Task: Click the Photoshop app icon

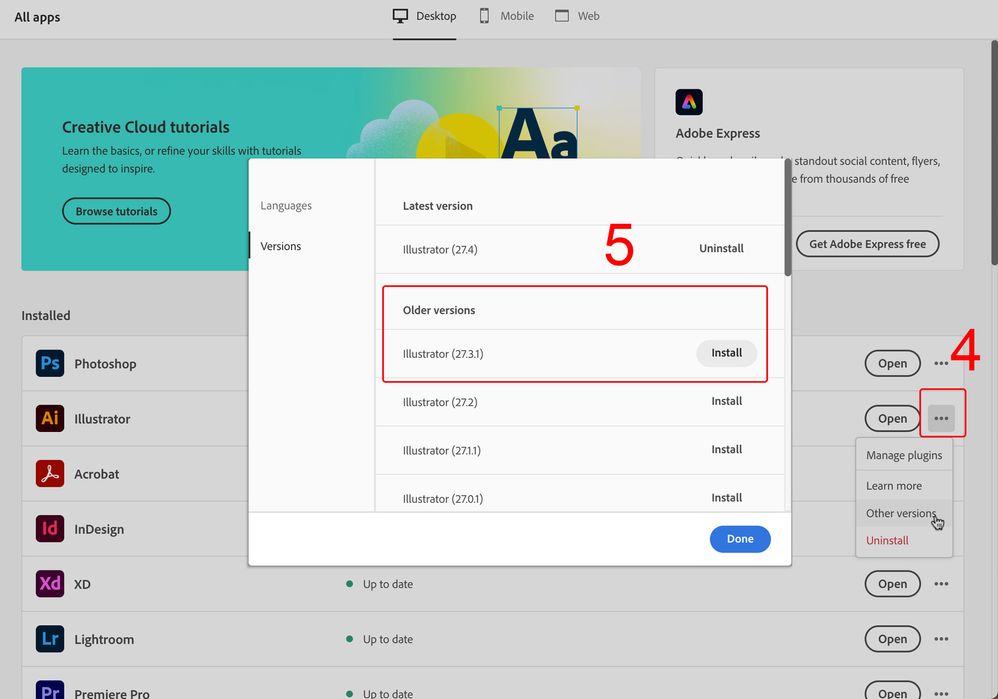Action: pos(50,364)
